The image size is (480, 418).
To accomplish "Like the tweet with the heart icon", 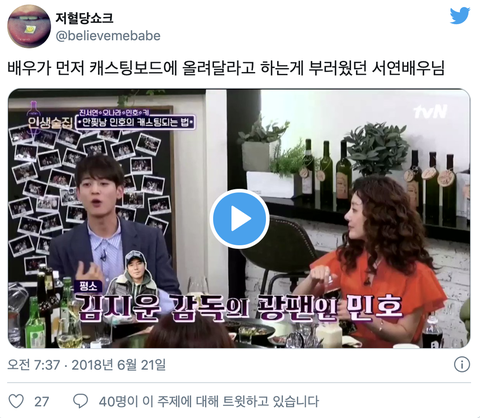I will (16, 401).
